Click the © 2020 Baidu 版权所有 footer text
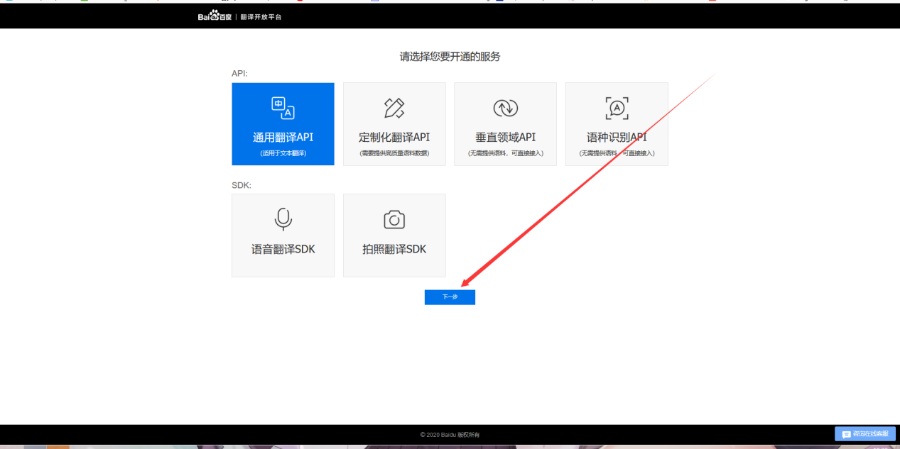Viewport: 900px width, 449px height. click(x=450, y=435)
